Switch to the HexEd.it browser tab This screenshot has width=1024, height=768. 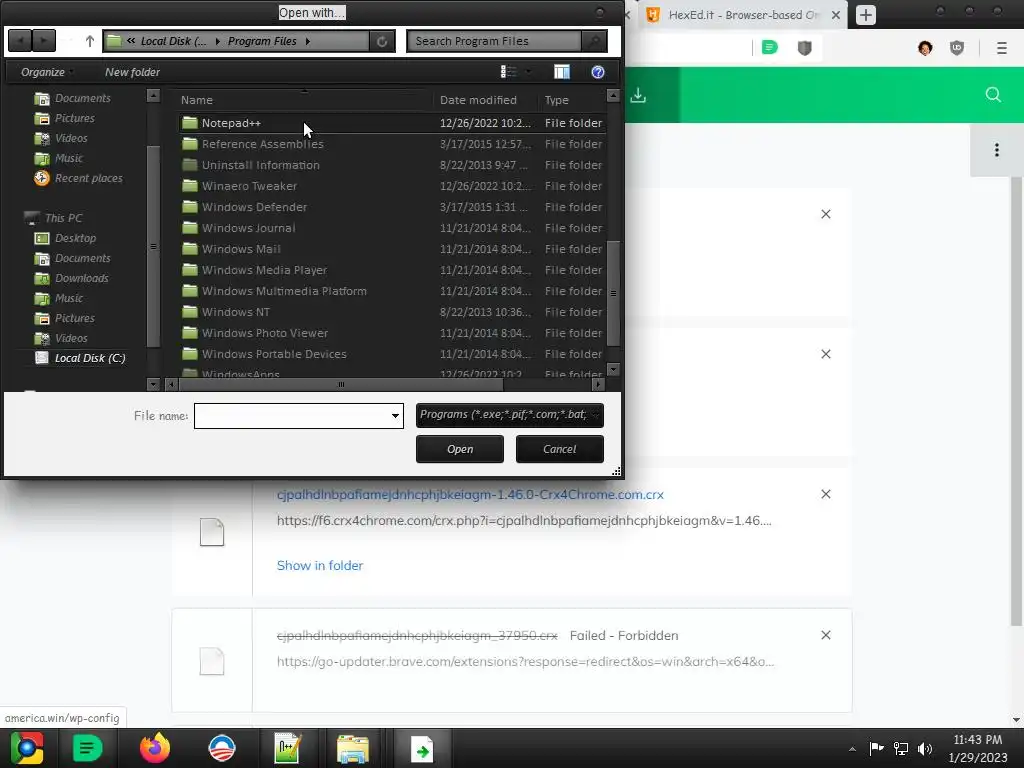(744, 14)
